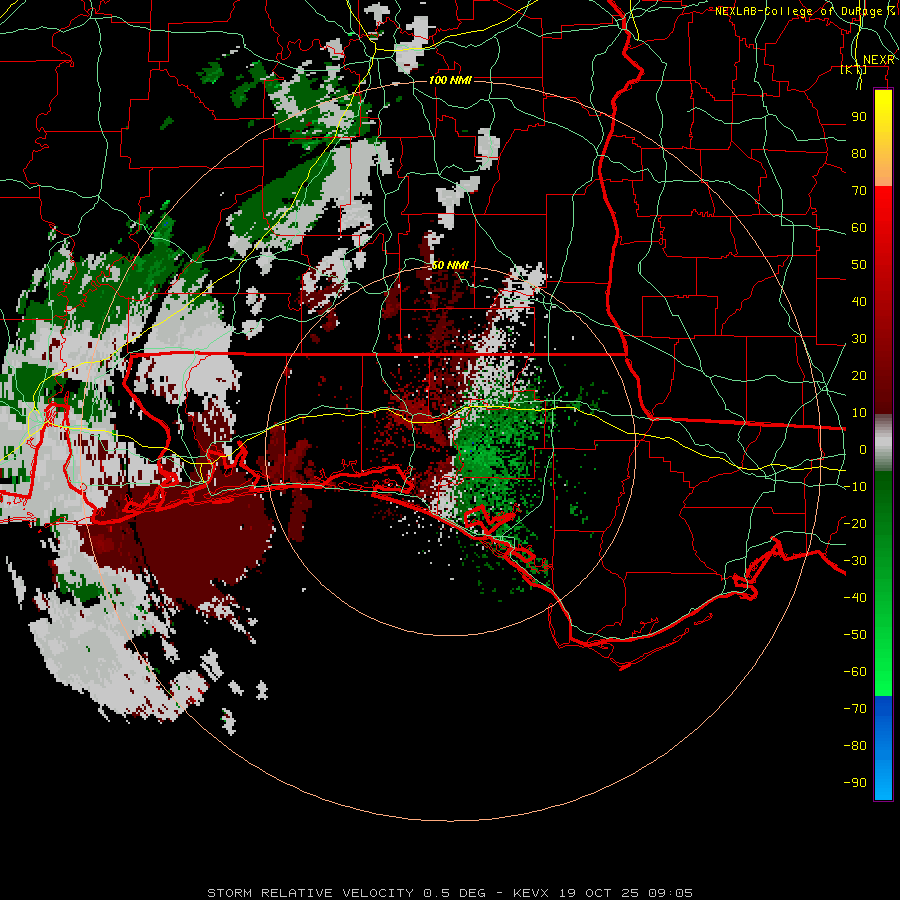Click the "KT" units label above scale
This screenshot has height=900, width=900.
pyautogui.click(x=854, y=69)
